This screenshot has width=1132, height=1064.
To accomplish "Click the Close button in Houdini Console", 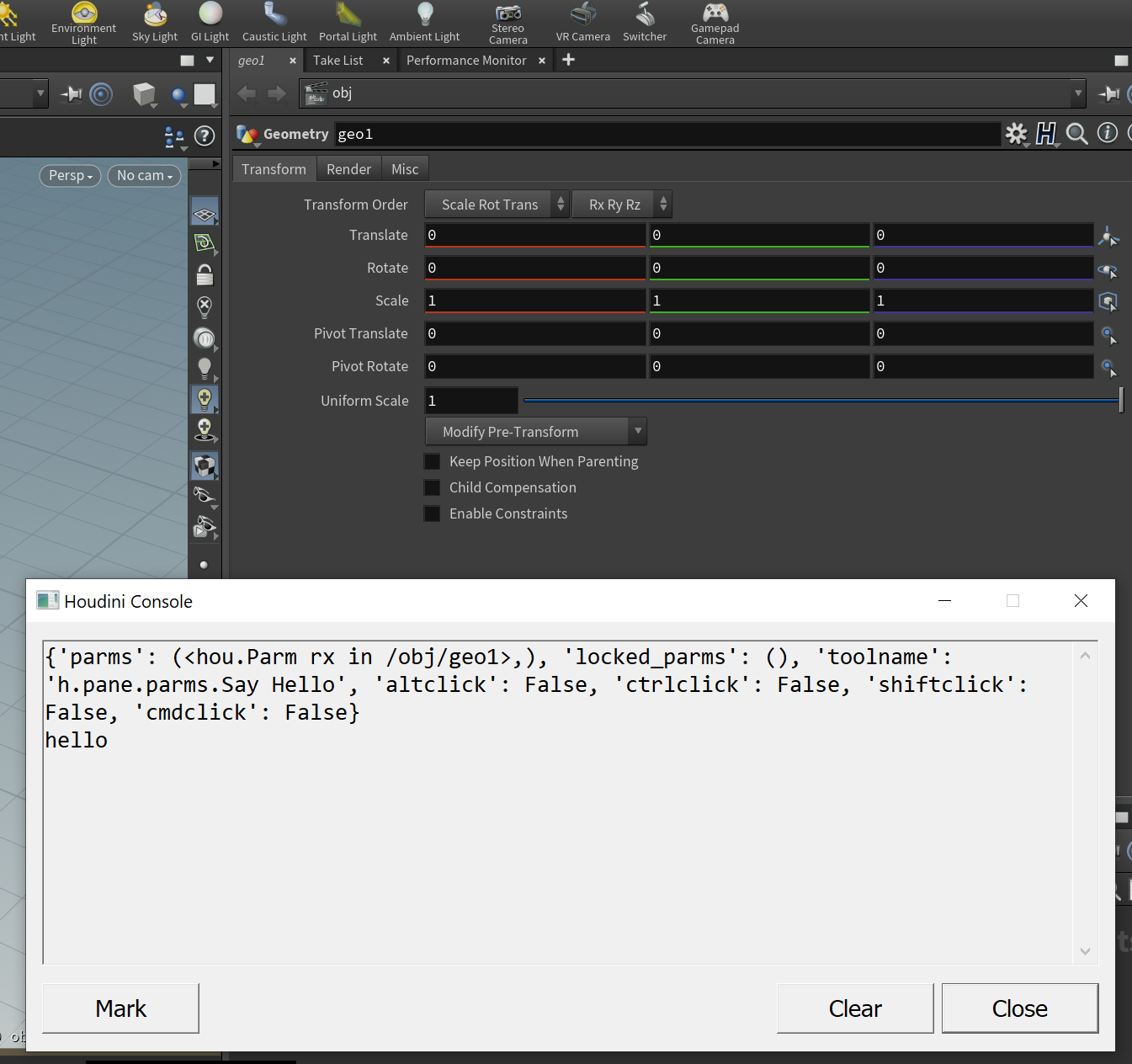I will click(1020, 1008).
